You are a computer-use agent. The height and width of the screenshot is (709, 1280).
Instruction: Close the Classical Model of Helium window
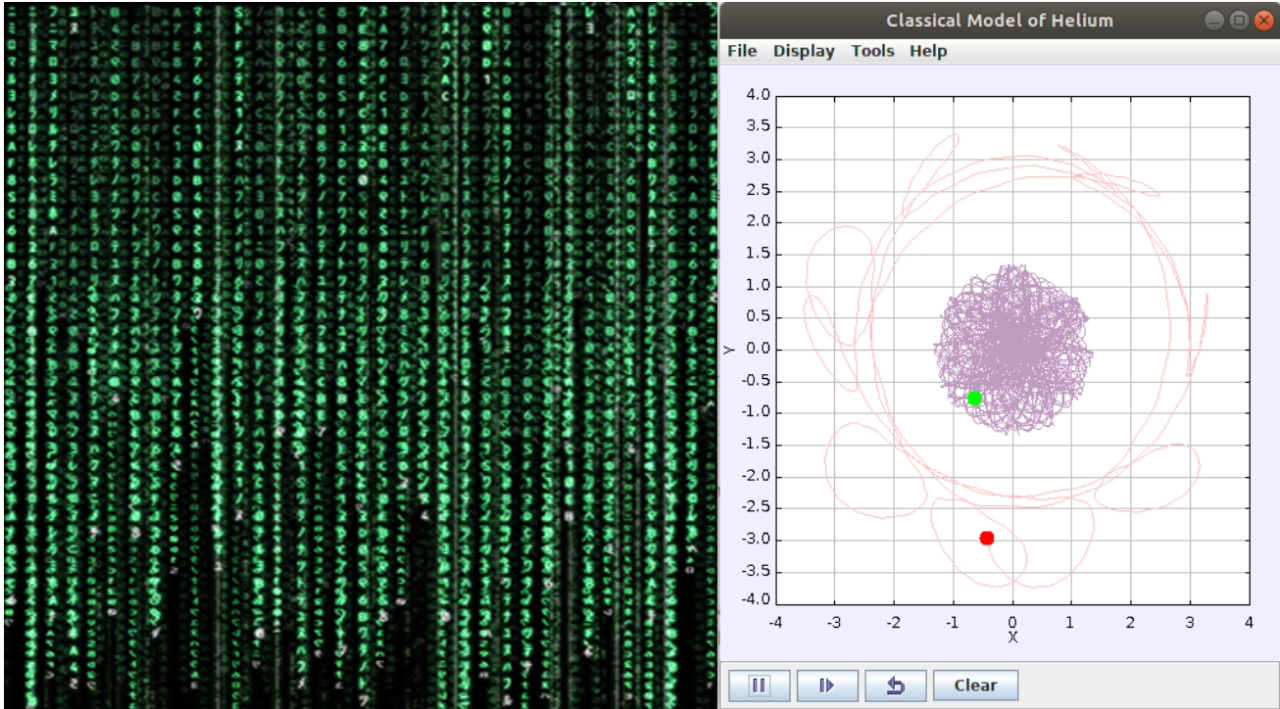pos(1263,20)
